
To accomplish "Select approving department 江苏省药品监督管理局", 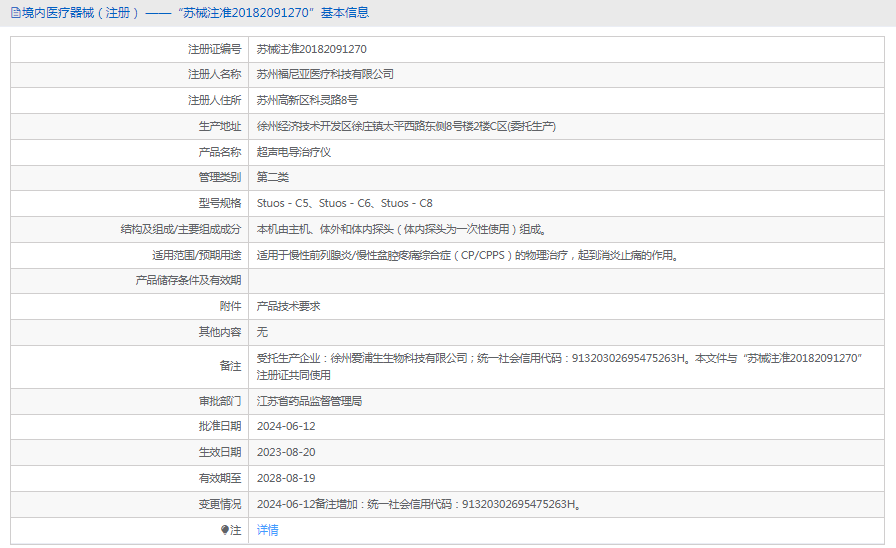I will pos(309,401).
